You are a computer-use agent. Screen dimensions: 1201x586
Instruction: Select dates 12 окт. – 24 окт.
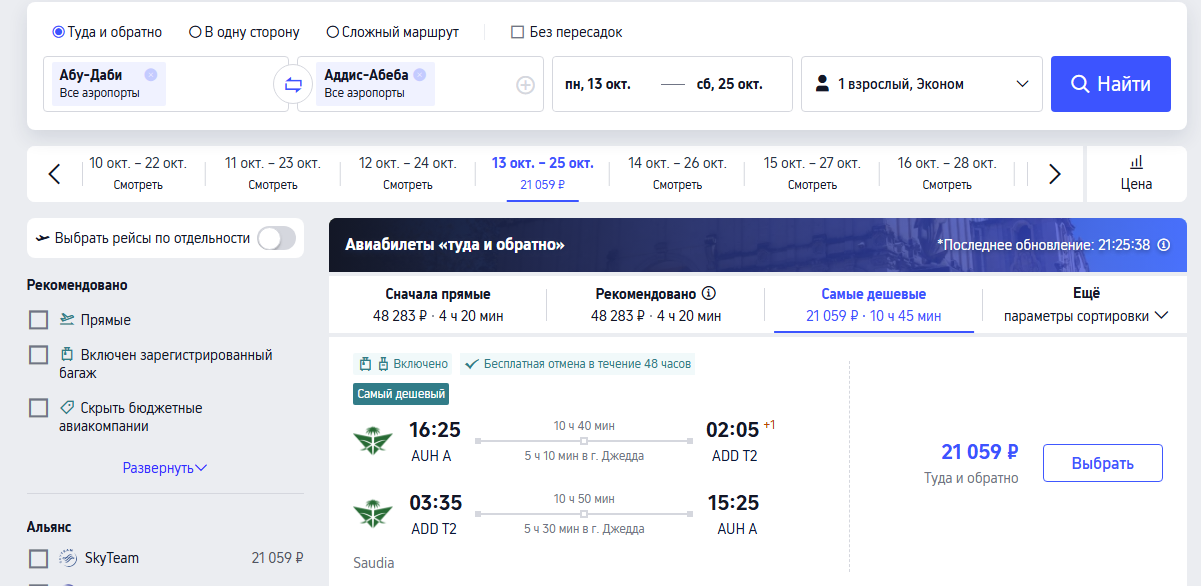(408, 173)
